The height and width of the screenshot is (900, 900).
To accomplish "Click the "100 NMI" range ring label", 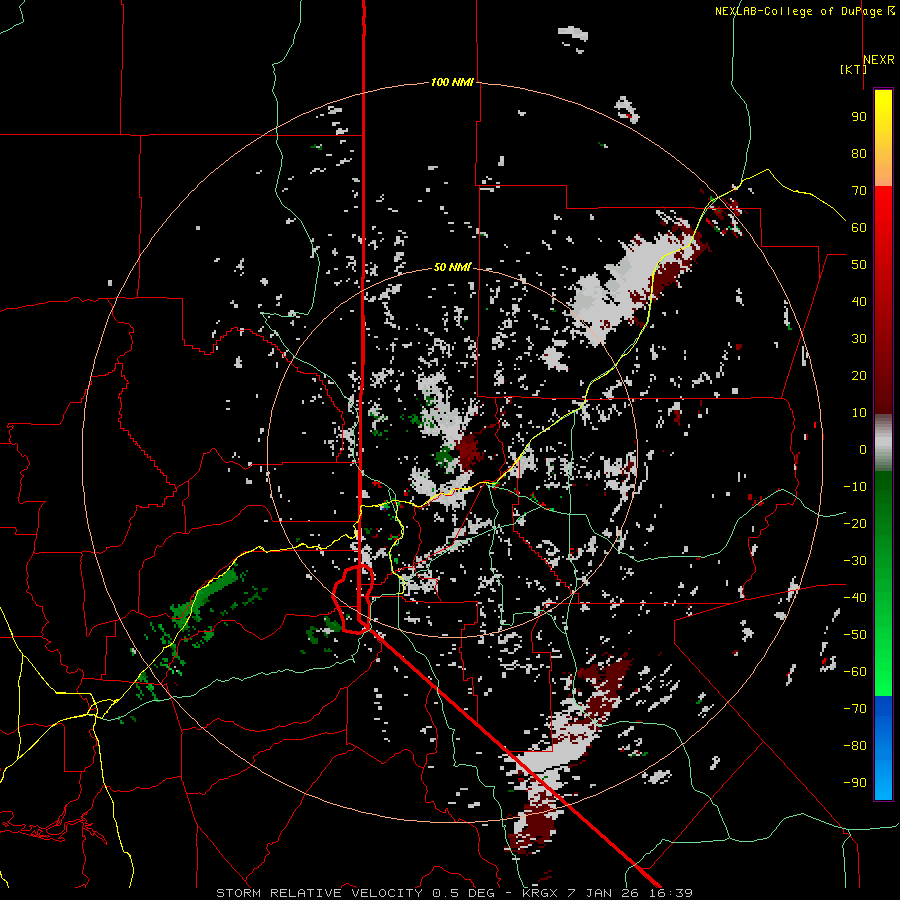I will [452, 83].
